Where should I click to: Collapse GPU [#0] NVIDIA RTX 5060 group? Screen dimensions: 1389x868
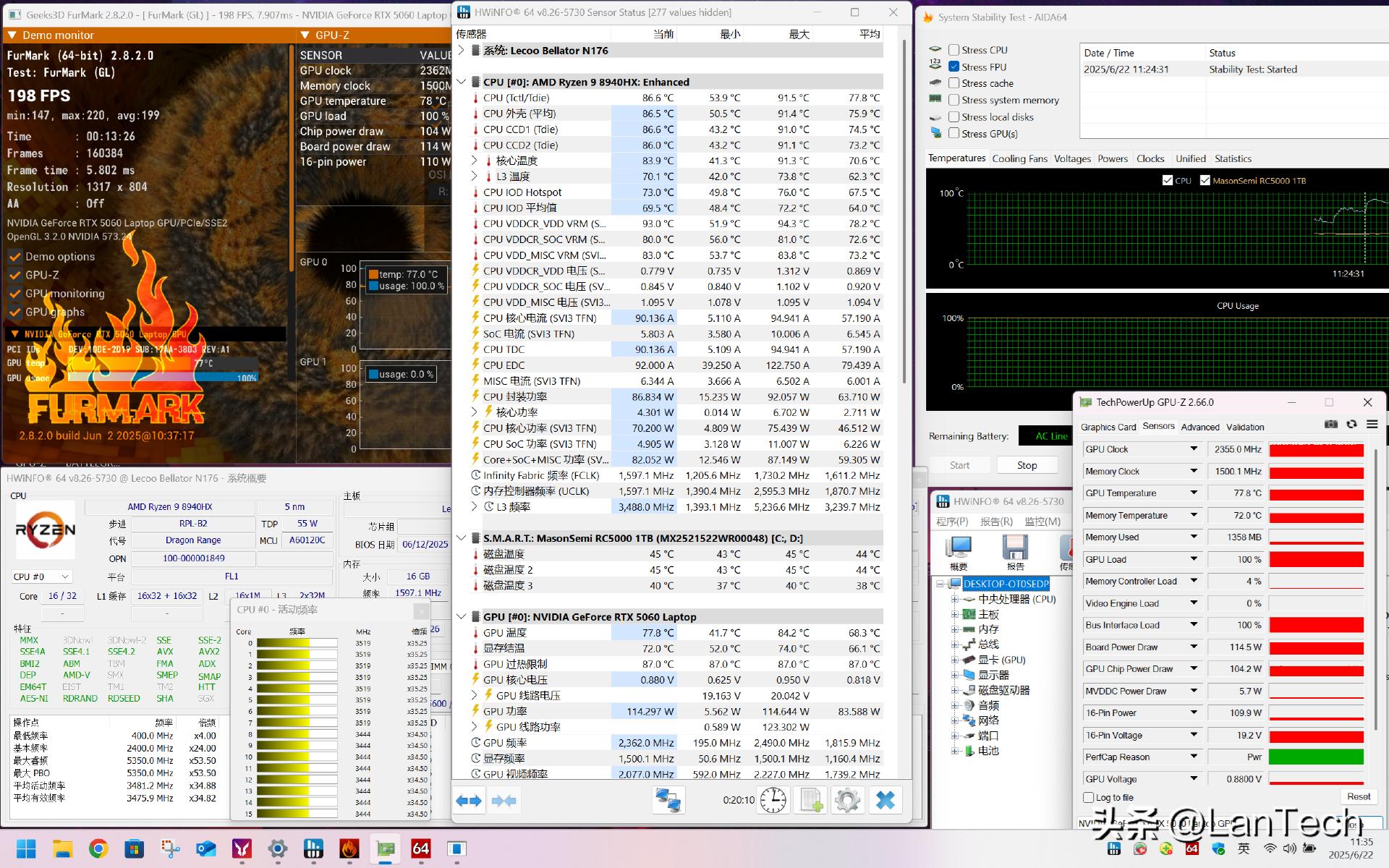462,616
